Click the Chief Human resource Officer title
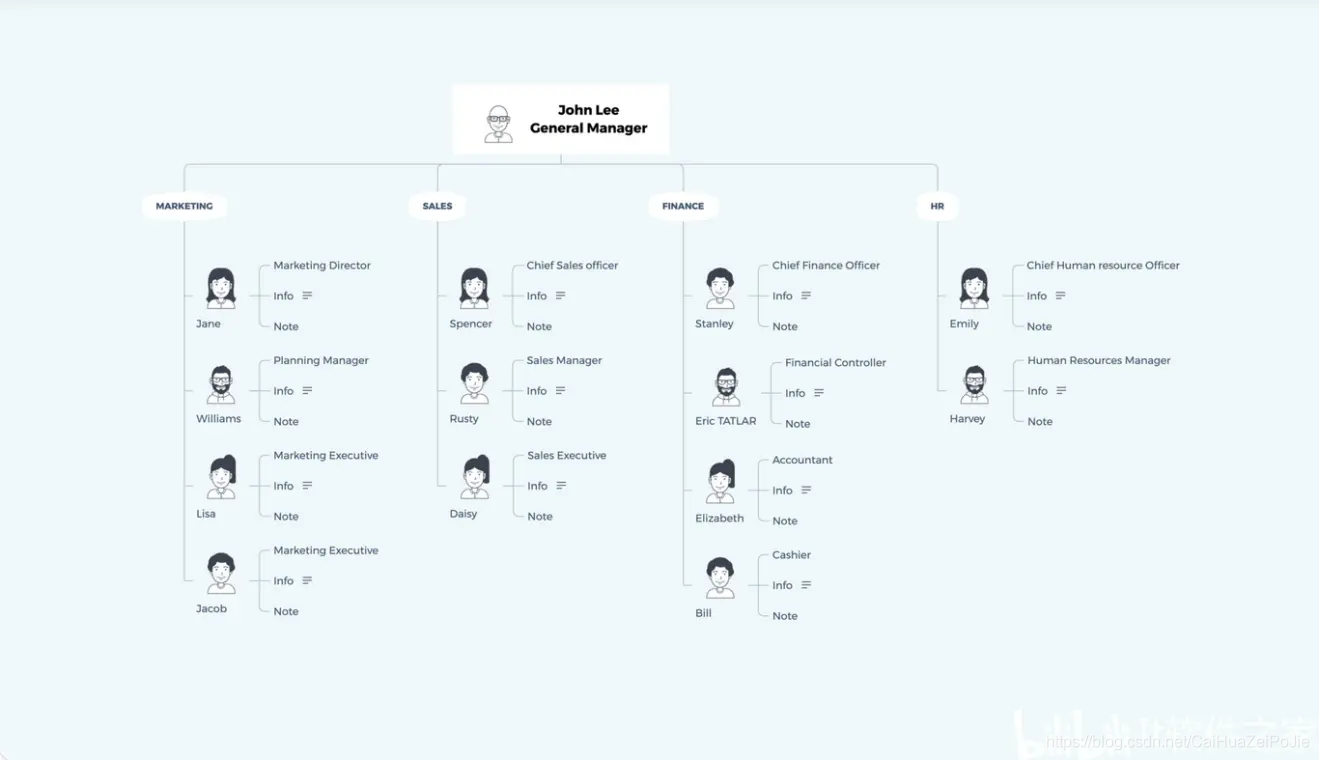Image resolution: width=1319 pixels, height=760 pixels. coord(1103,266)
